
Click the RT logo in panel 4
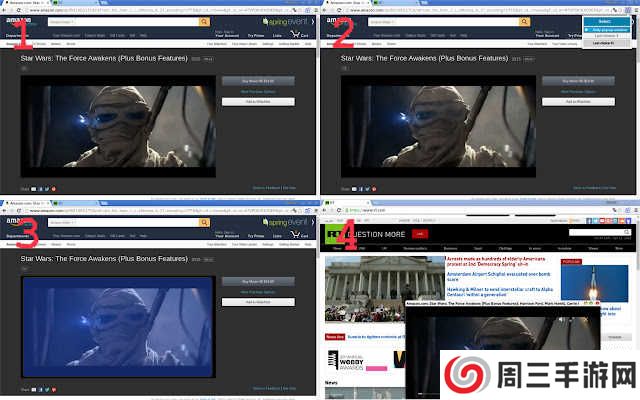click(333, 233)
